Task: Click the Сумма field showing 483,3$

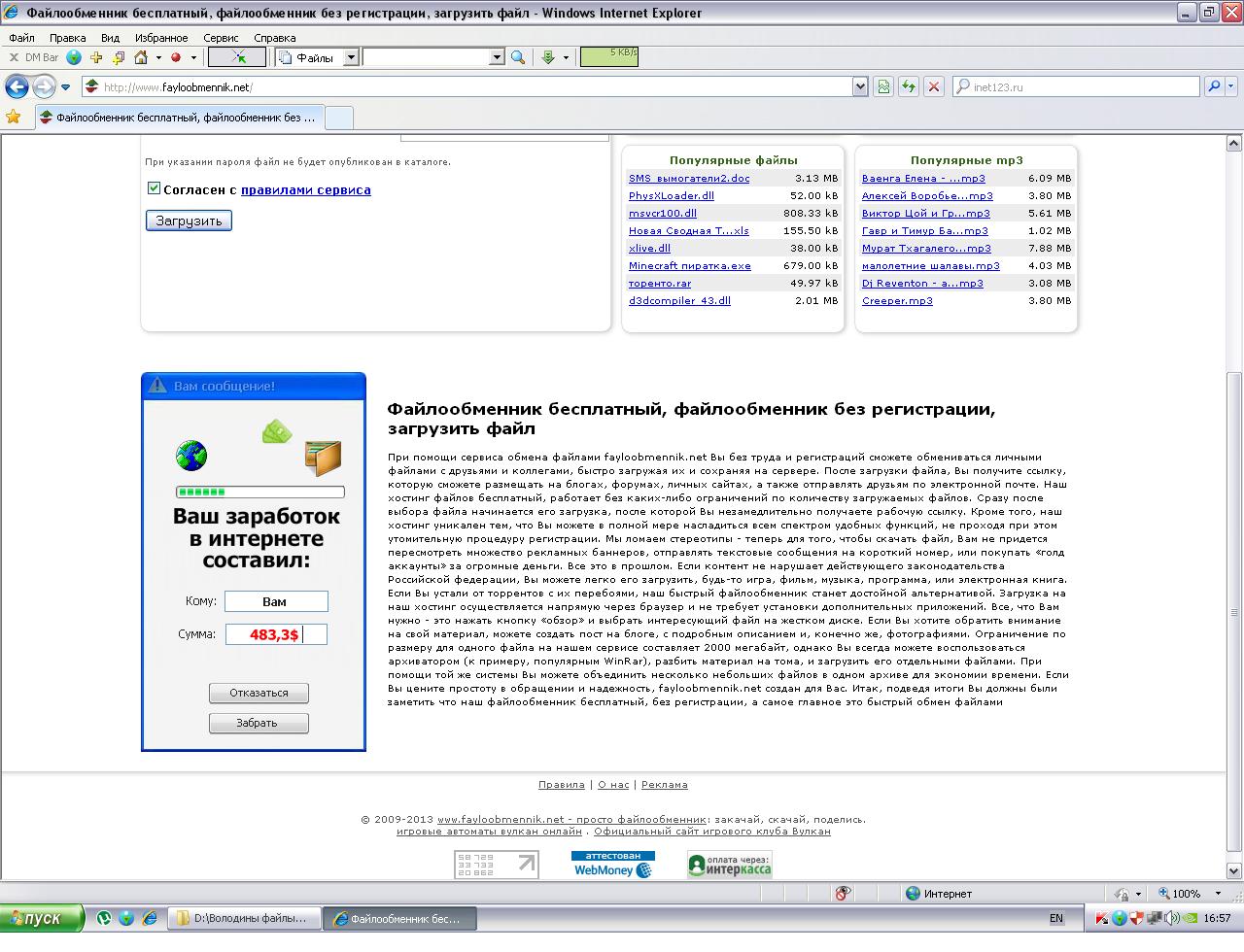Action: (x=276, y=634)
